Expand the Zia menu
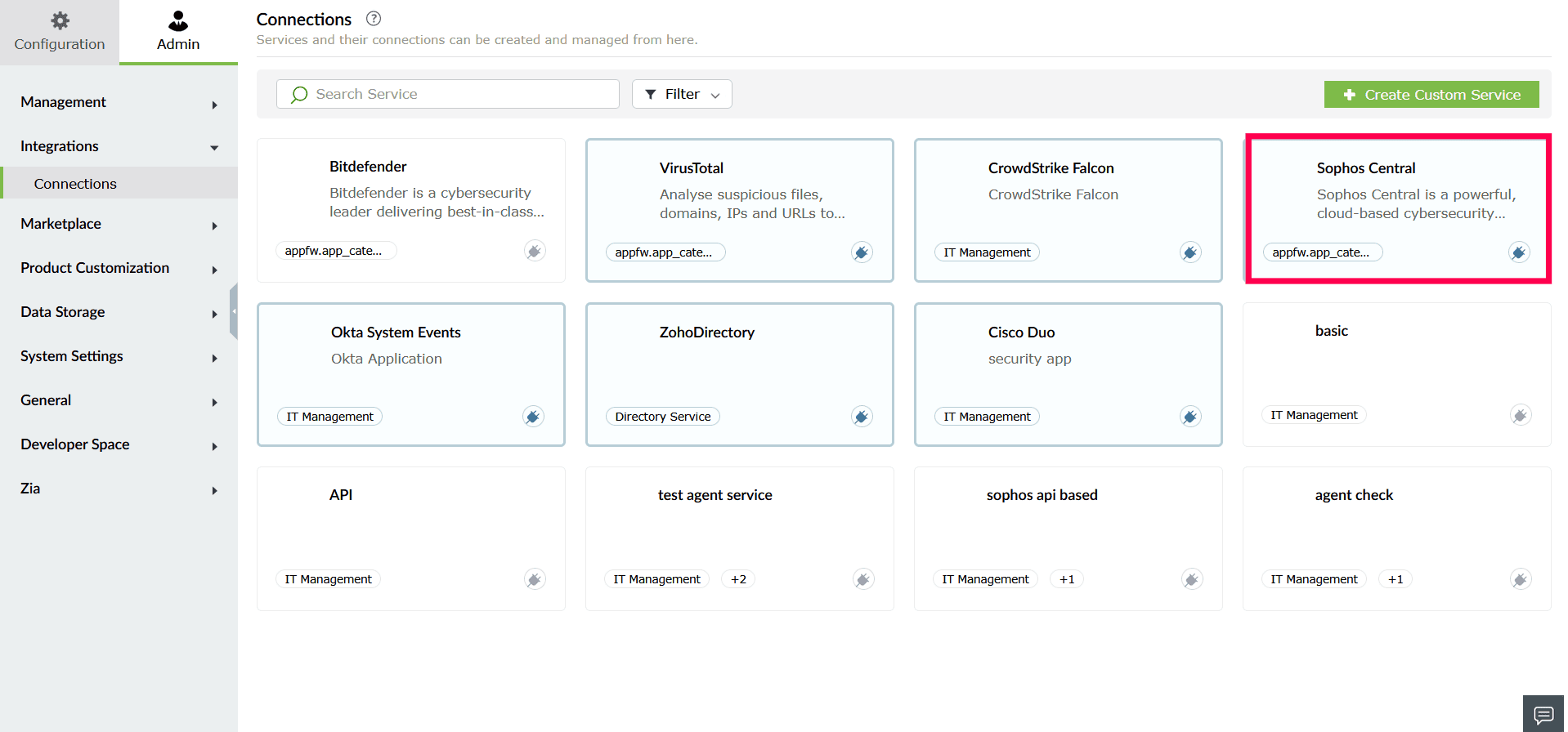 click(119, 489)
